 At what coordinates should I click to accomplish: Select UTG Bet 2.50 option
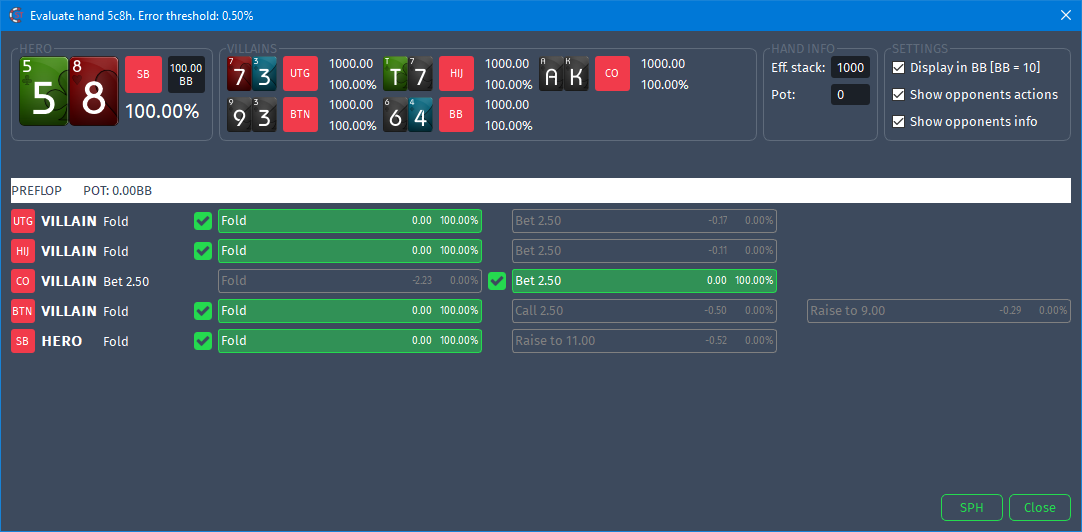click(645, 221)
